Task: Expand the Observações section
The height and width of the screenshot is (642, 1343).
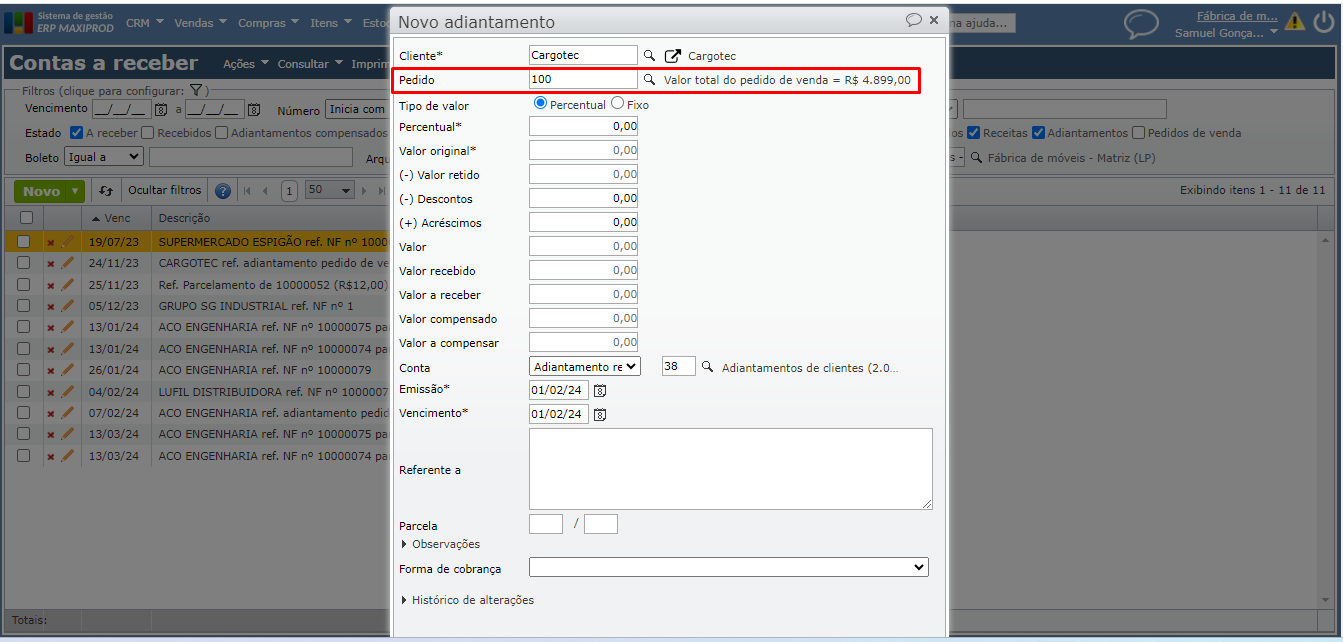Action: [440, 544]
